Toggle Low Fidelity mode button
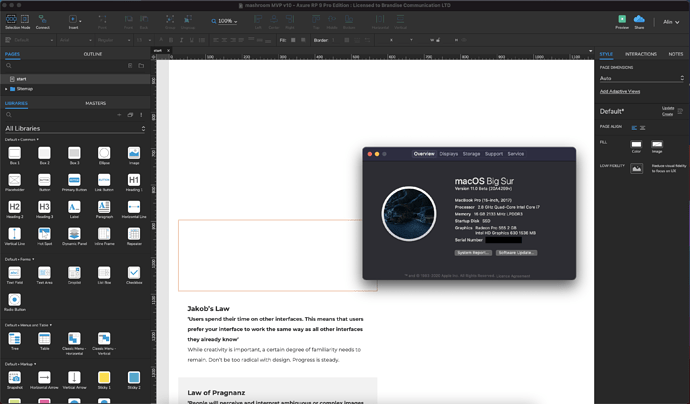The image size is (690, 404). 636,169
